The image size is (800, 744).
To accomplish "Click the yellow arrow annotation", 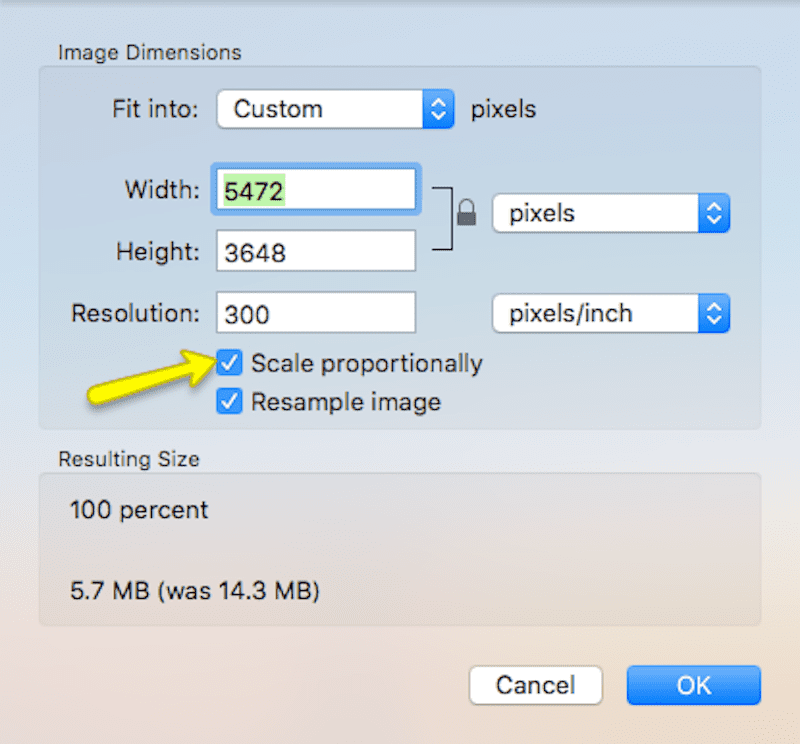I will 152,377.
